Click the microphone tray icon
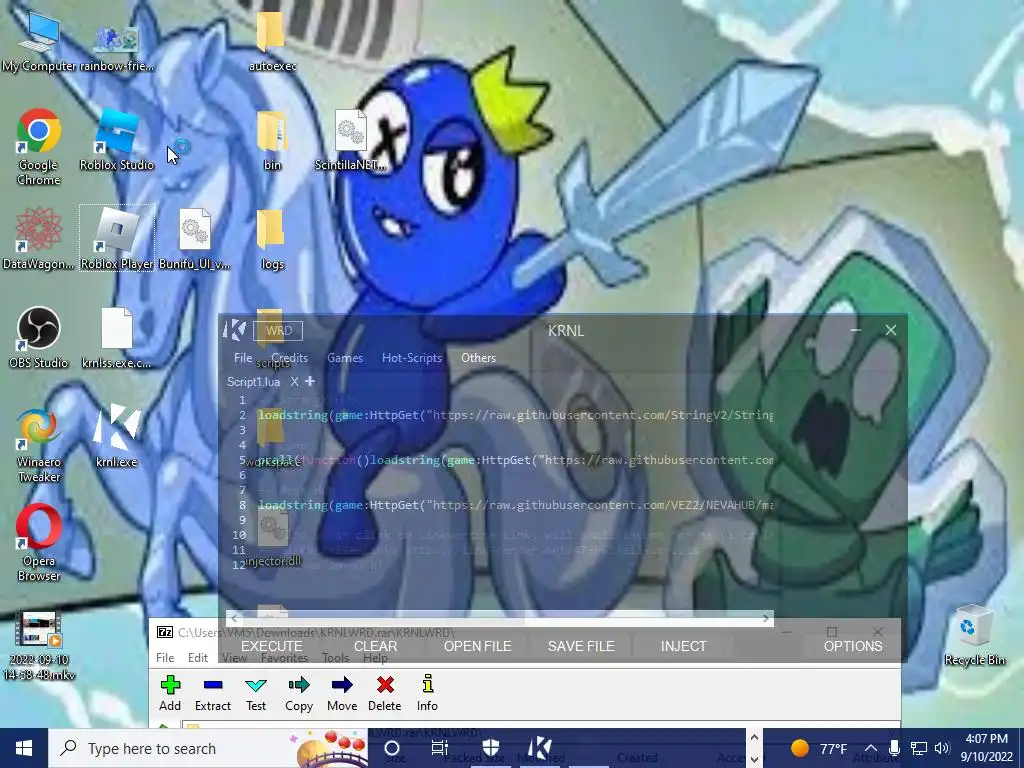This screenshot has width=1024, height=768. coord(894,748)
